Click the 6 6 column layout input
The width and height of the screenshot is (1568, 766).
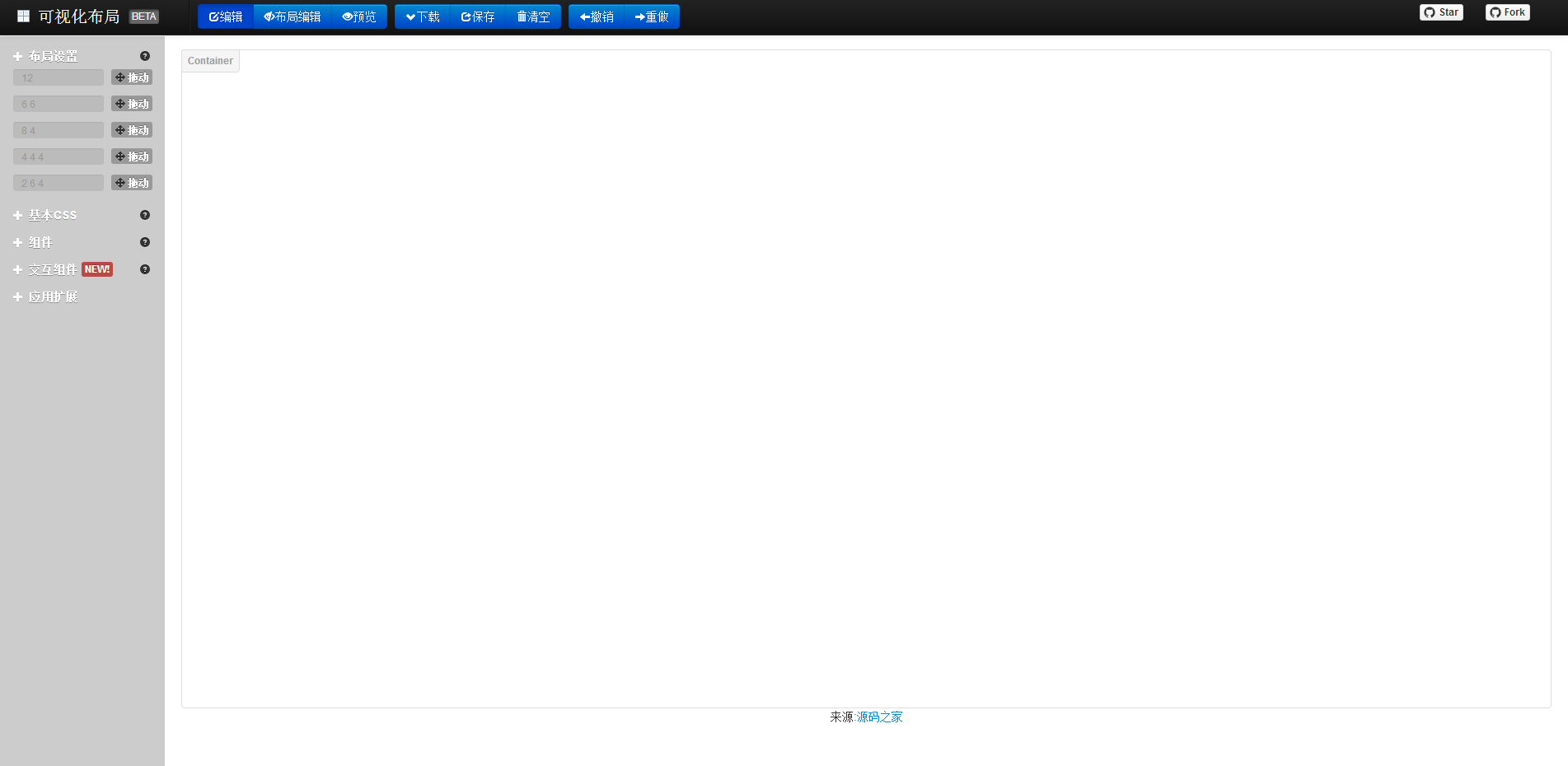coord(59,104)
